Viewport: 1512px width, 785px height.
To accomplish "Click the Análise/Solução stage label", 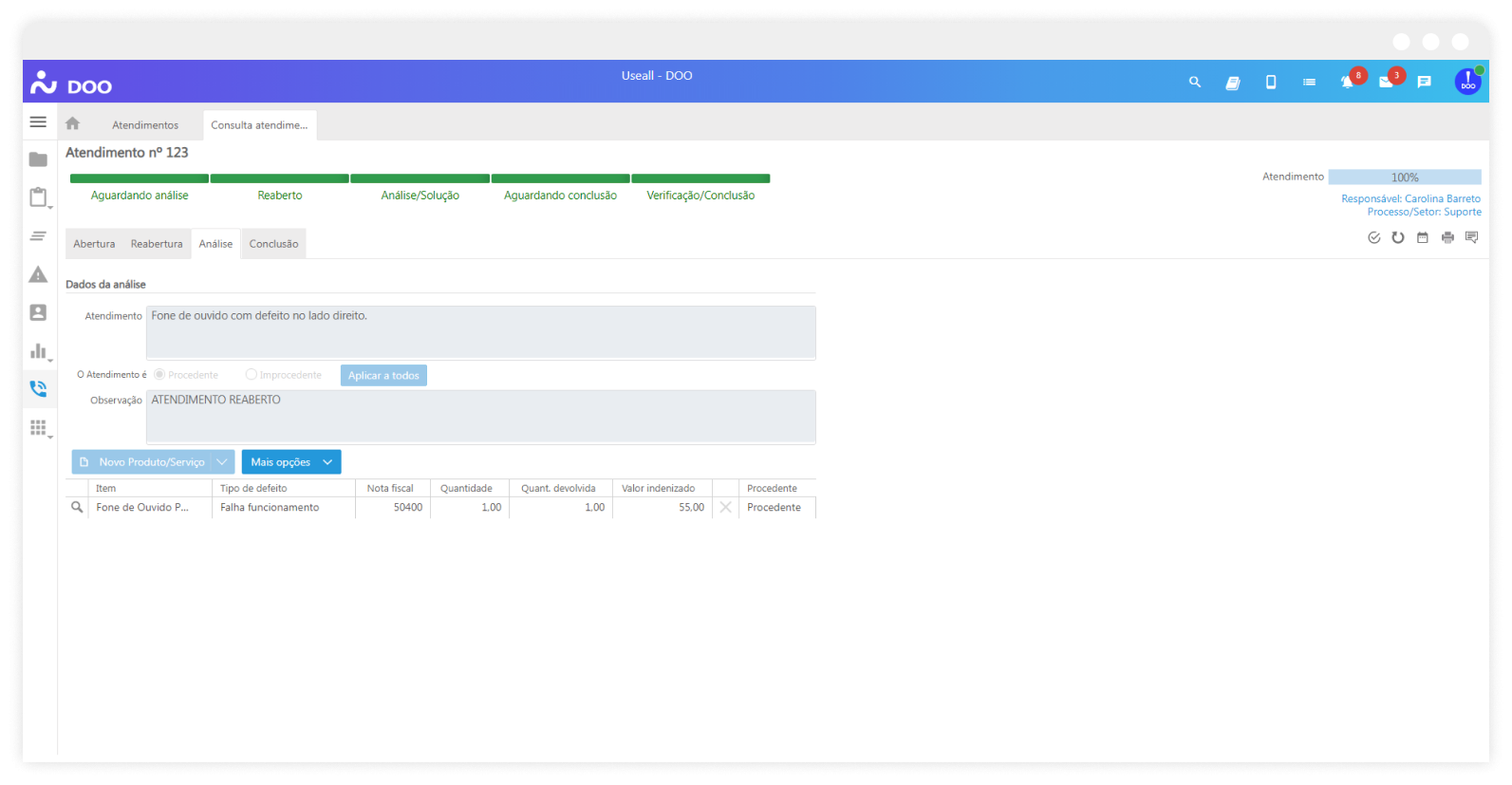I will 420,196.
